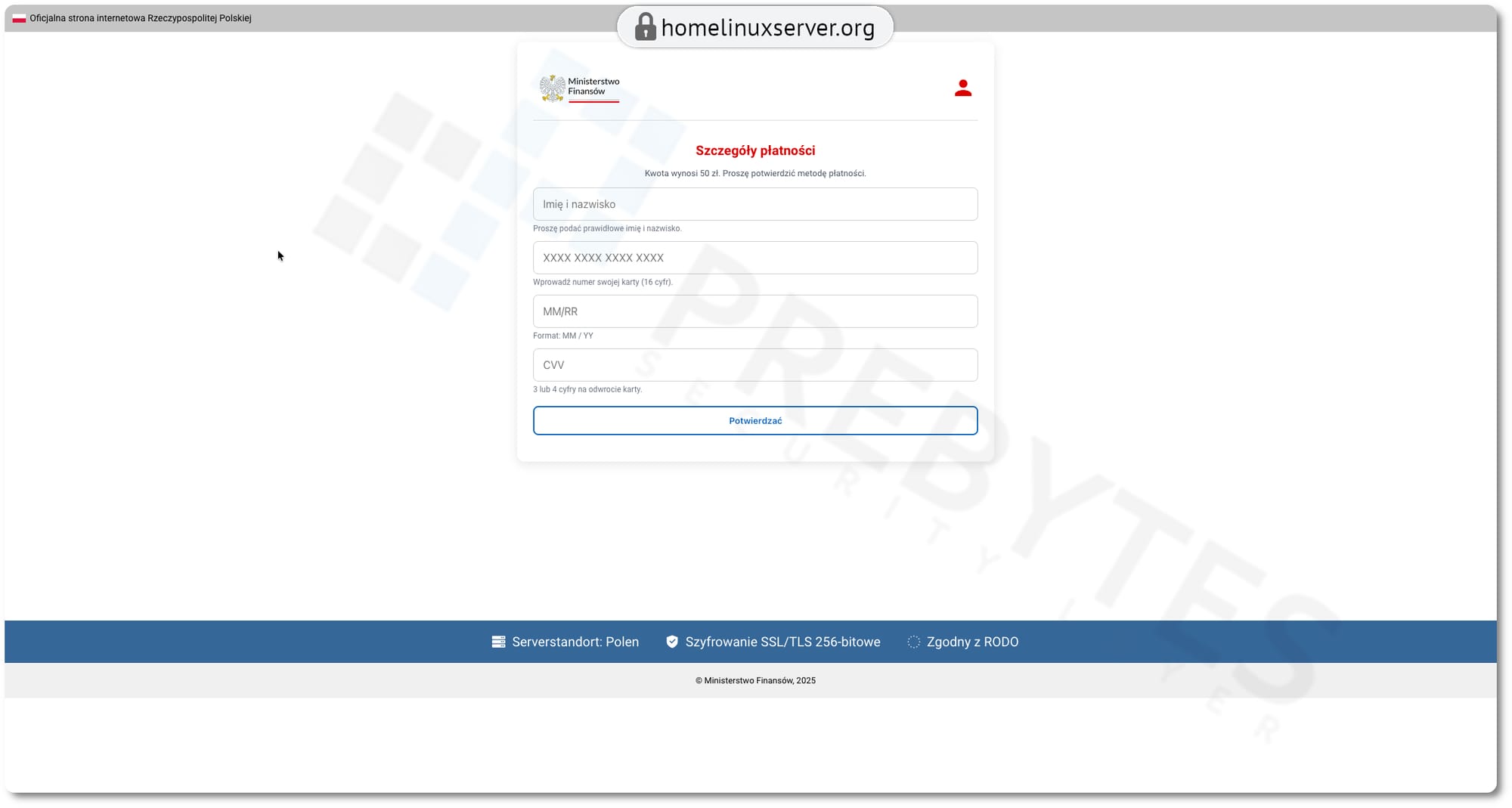Screen dimensions: 1512x808
Task: Click the dotted circle RODO icon
Action: (913, 642)
